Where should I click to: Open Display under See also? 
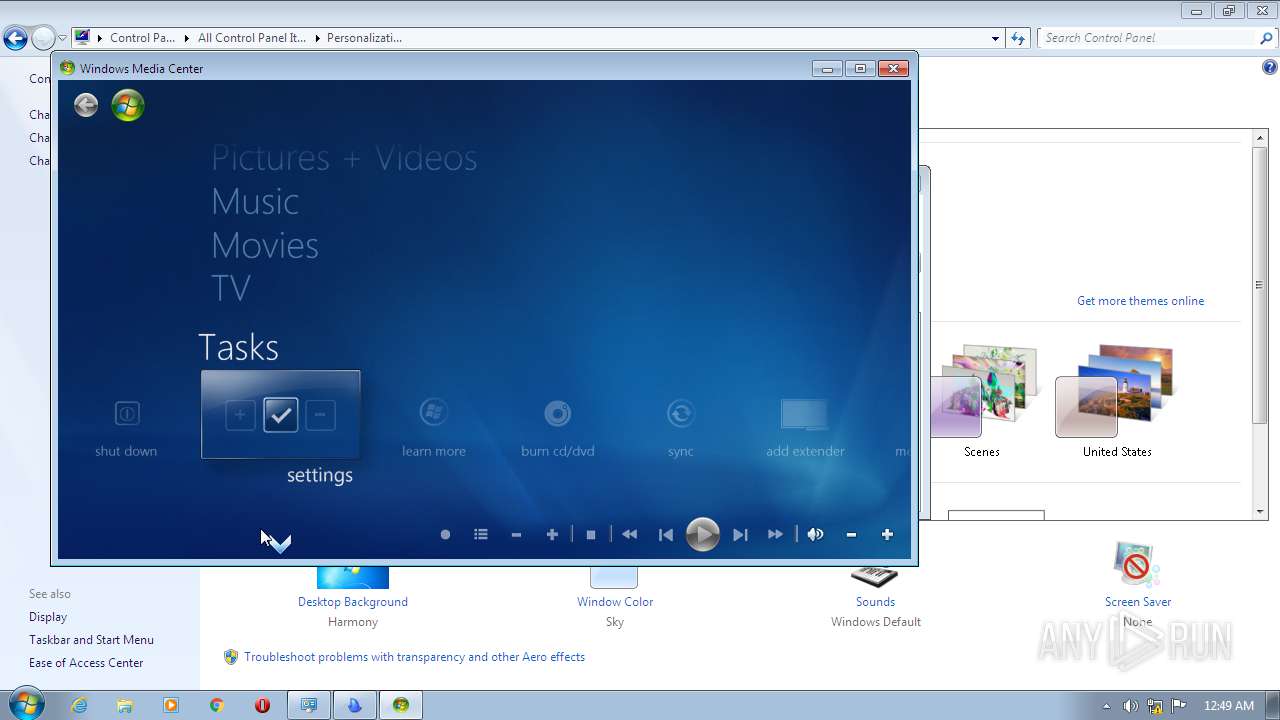48,617
